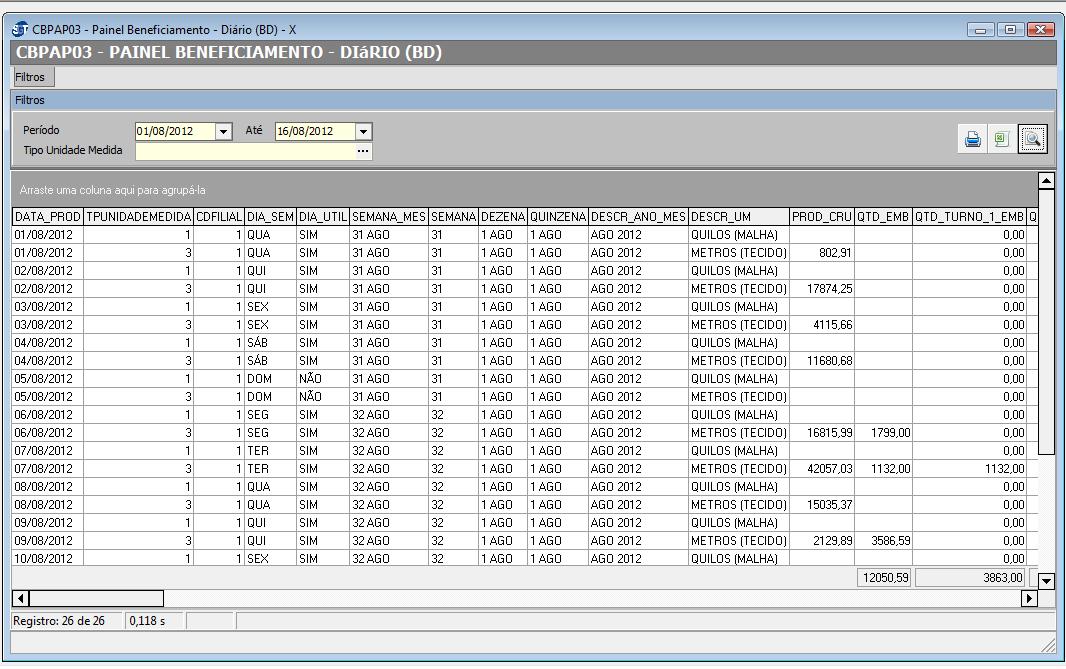Open the Tipo Unidade Medida lookup ellipsis
1066x669 pixels.
click(x=363, y=151)
